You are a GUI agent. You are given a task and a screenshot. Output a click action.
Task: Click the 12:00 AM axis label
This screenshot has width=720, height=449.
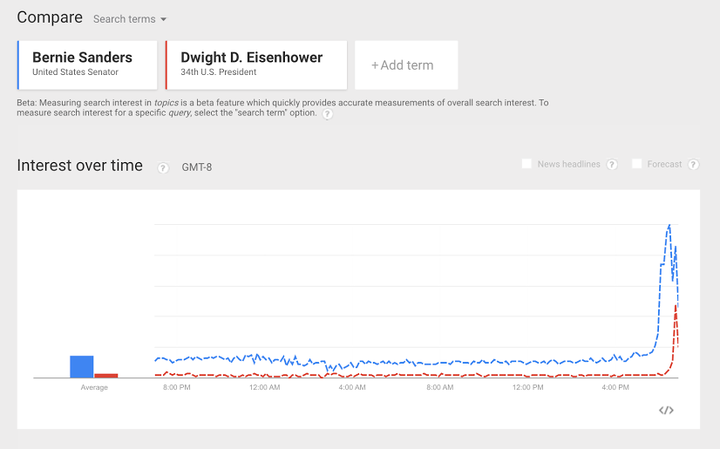[x=264, y=387]
